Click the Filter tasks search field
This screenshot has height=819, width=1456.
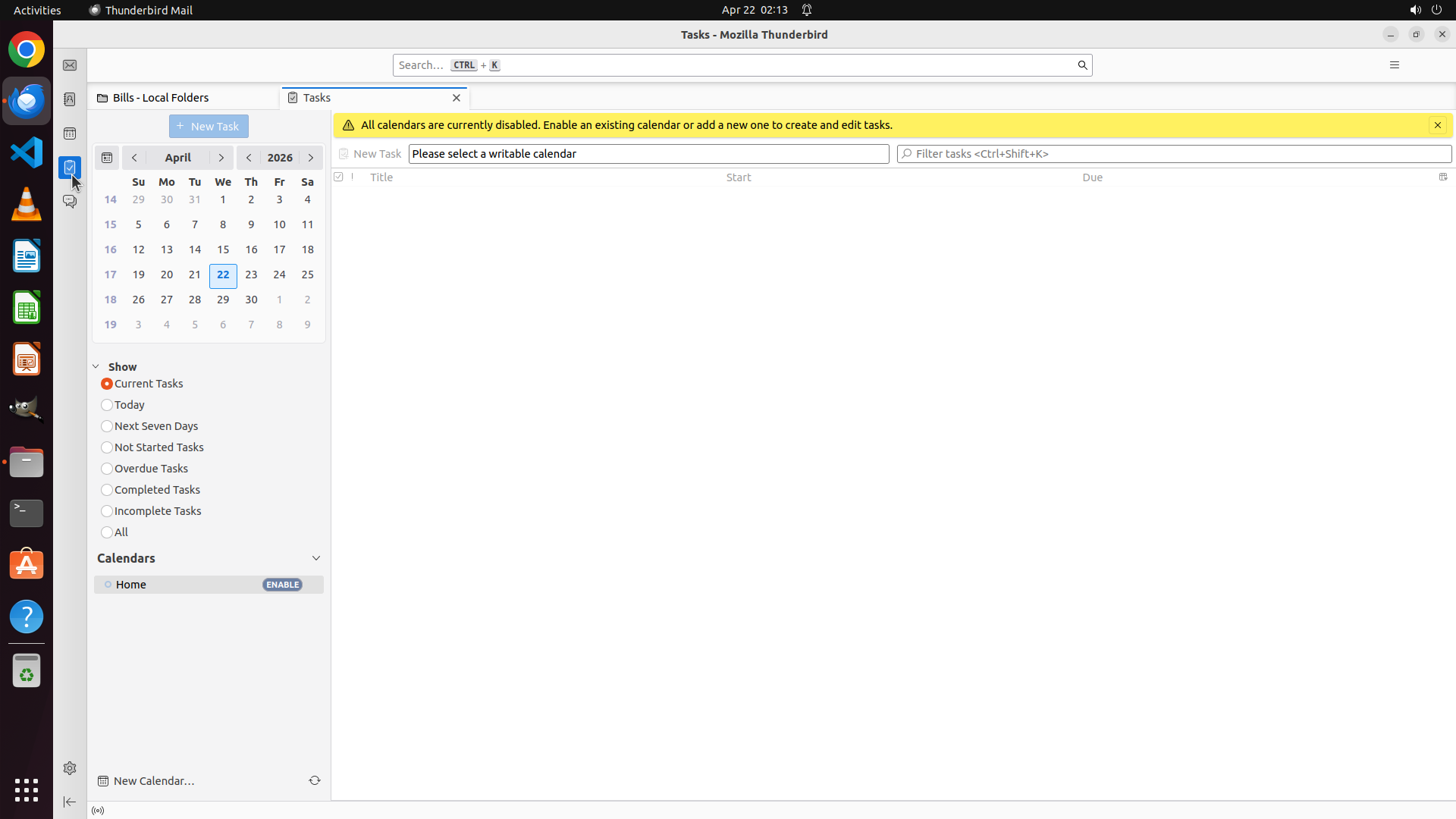point(1174,154)
